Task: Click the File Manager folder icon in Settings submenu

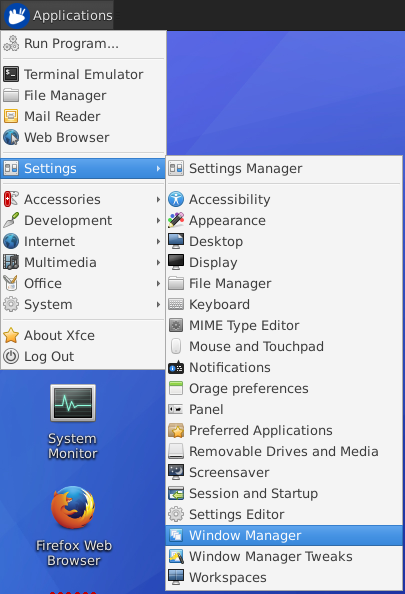Action: pos(176,283)
